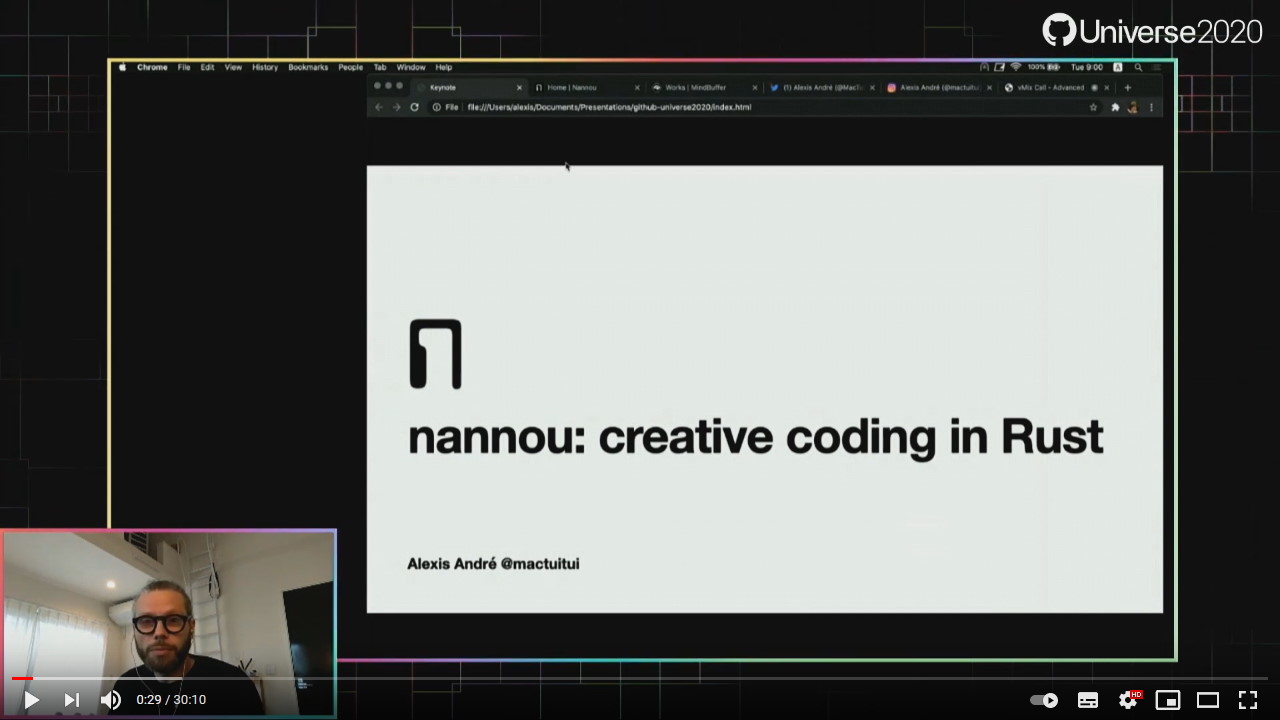Play the video
The height and width of the screenshot is (720, 1280).
pos(31,700)
